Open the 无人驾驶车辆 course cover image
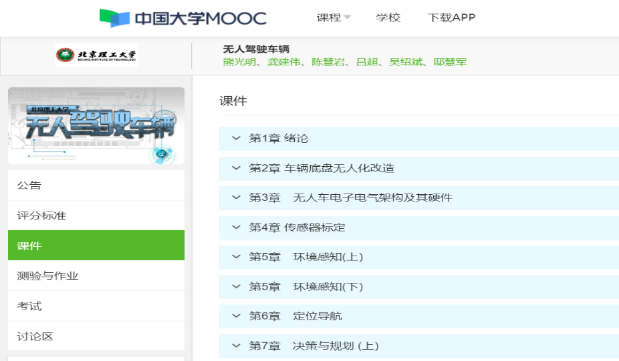The image size is (619, 361). [96, 126]
